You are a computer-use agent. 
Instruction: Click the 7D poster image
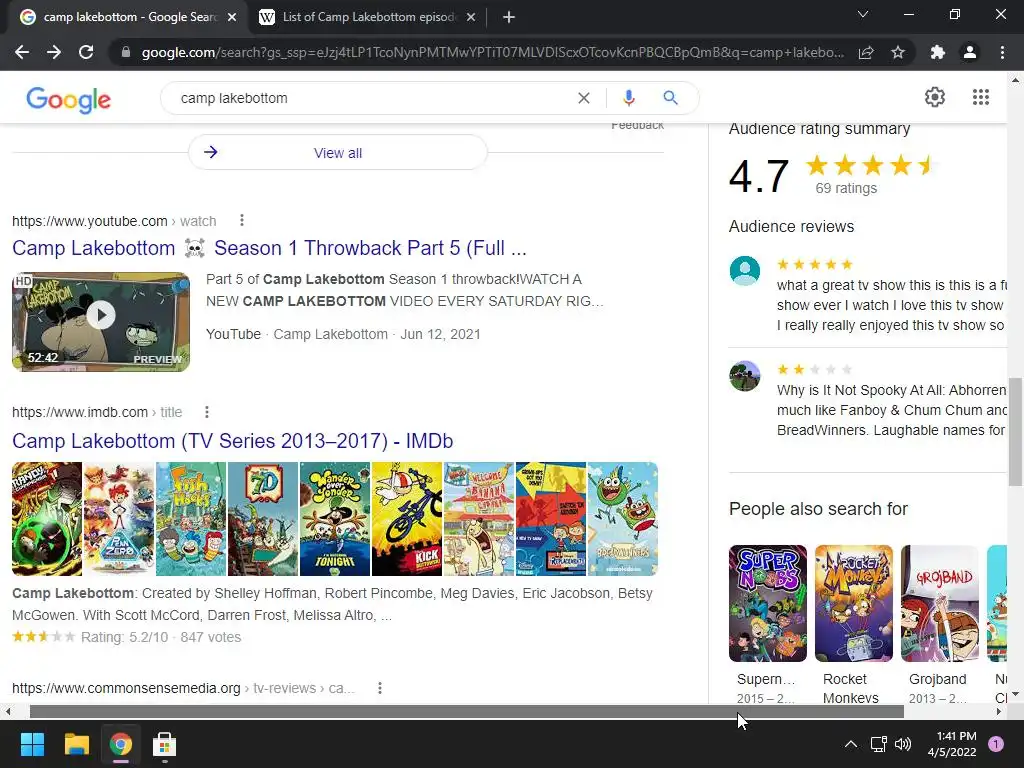[263, 519]
